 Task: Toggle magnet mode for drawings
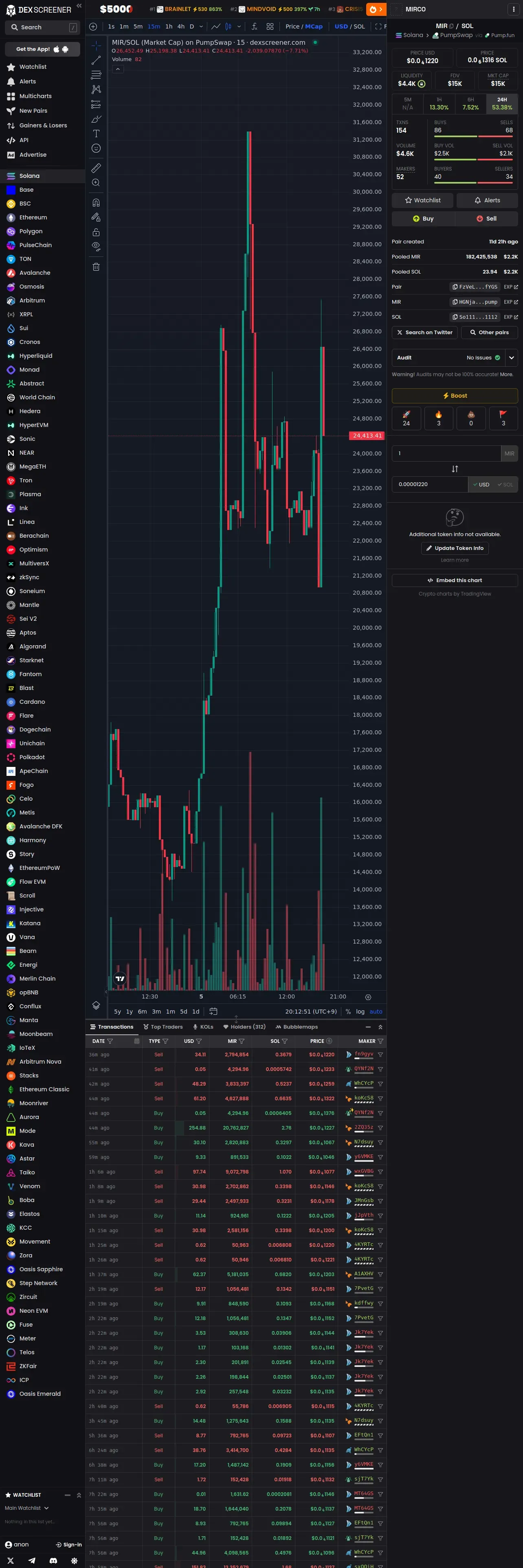click(x=96, y=203)
